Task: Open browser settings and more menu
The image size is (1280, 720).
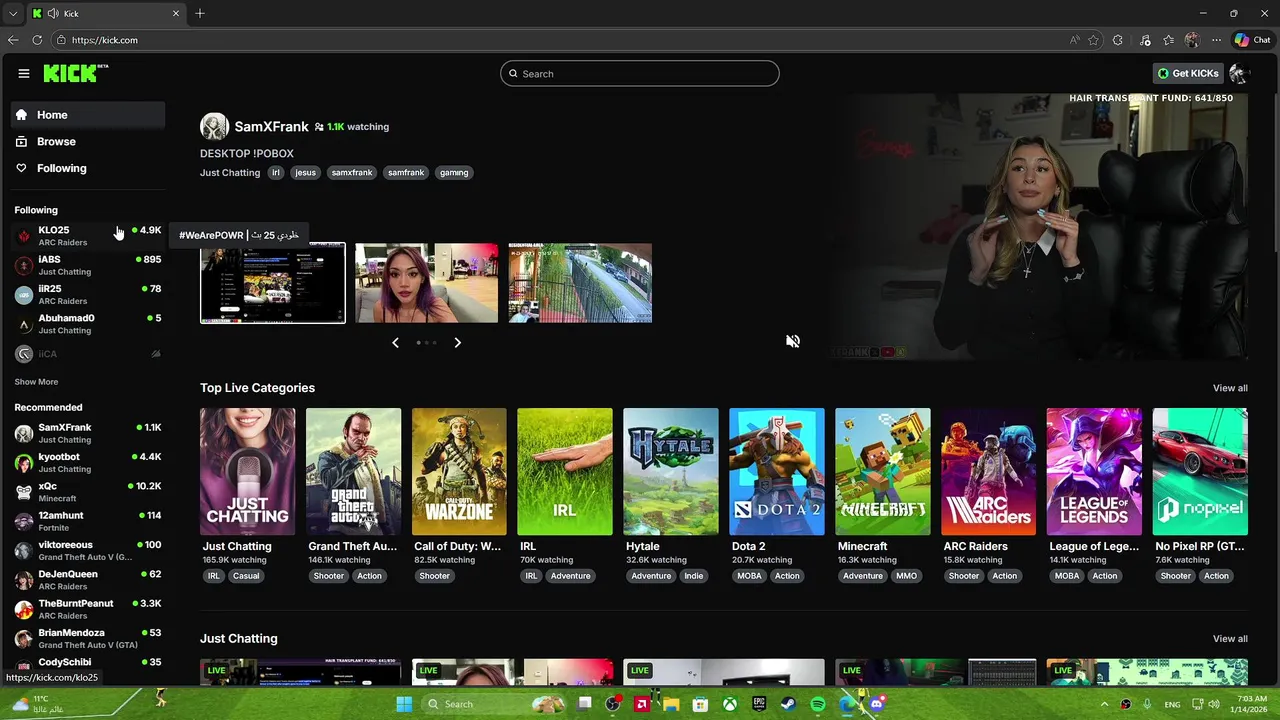Action: [x=1216, y=40]
